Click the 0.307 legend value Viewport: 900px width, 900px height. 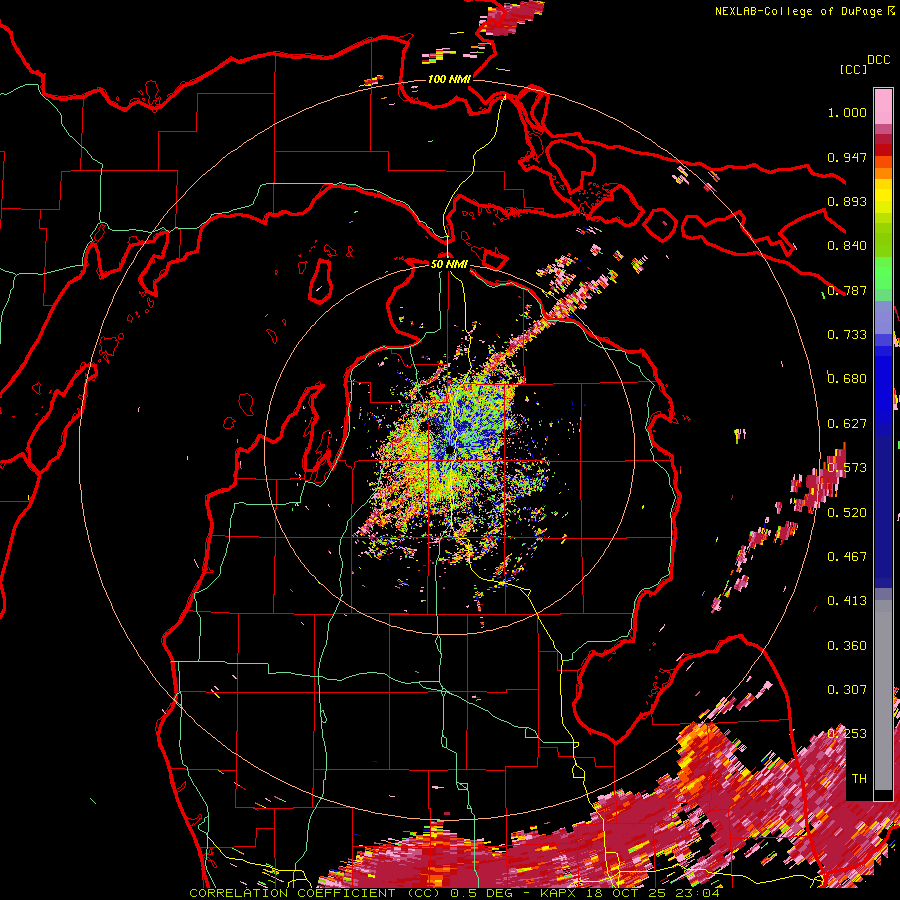pyautogui.click(x=847, y=690)
